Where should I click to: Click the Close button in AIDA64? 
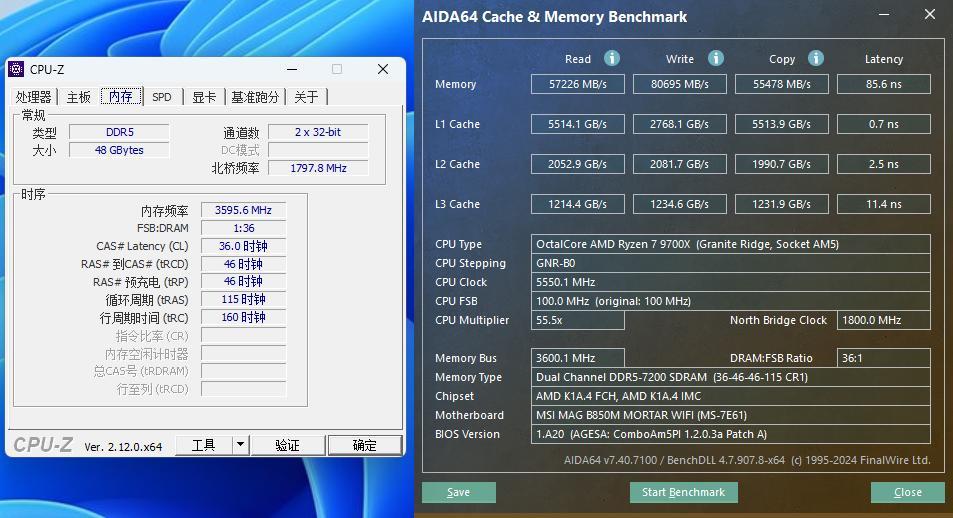point(908,492)
